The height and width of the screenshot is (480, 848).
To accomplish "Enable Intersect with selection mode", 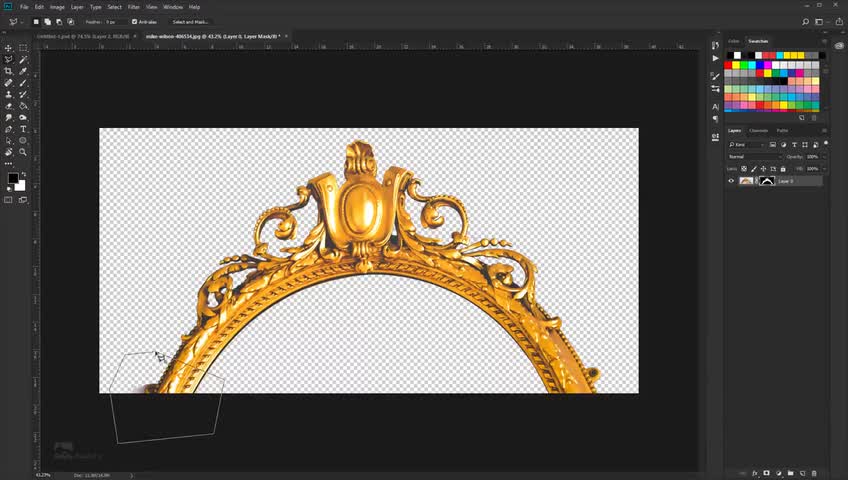I will (70, 22).
